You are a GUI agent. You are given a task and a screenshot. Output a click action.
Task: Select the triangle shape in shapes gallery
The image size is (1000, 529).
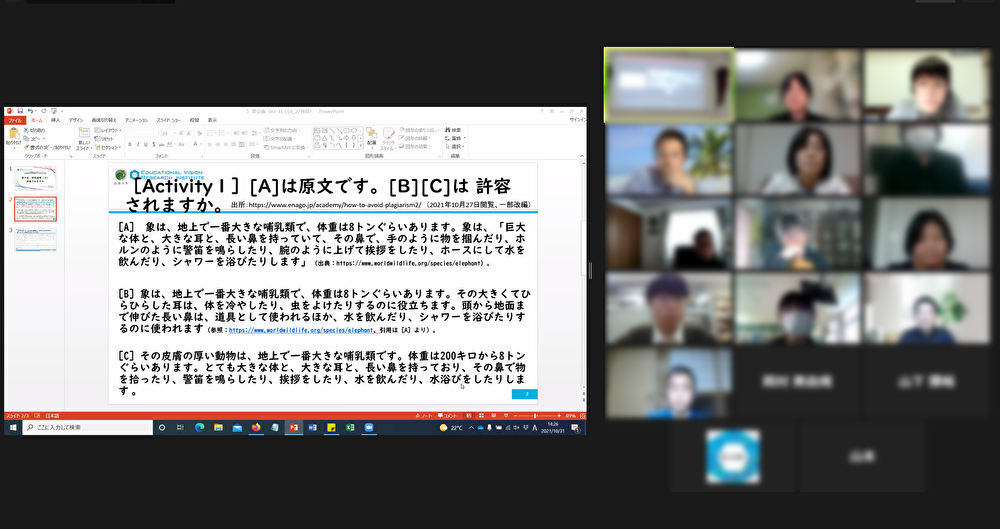[325, 138]
